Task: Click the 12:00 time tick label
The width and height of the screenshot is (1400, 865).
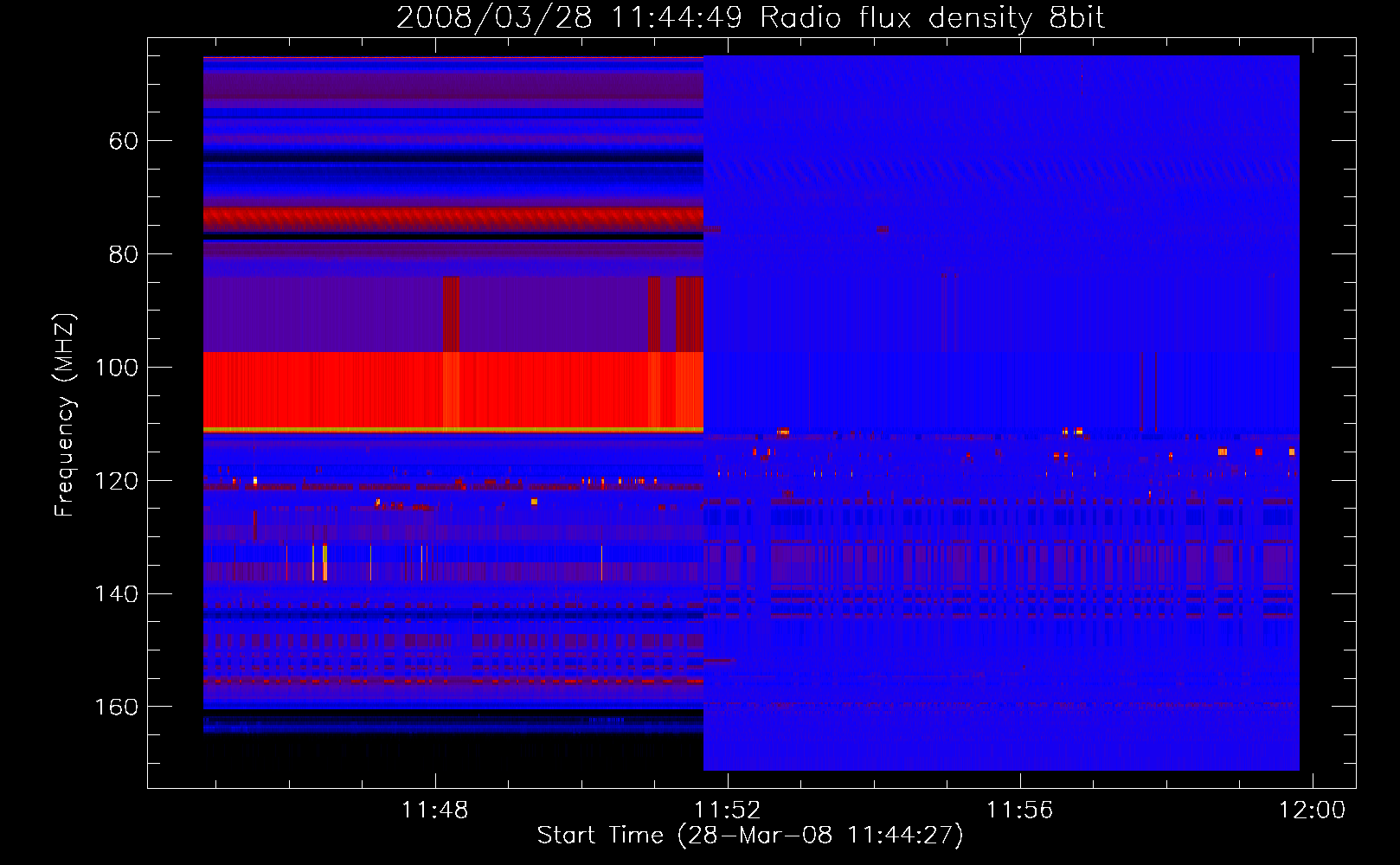Action: click(1313, 811)
